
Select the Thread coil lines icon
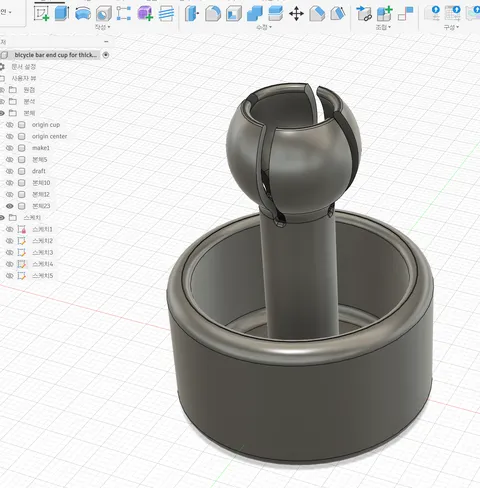166,14
